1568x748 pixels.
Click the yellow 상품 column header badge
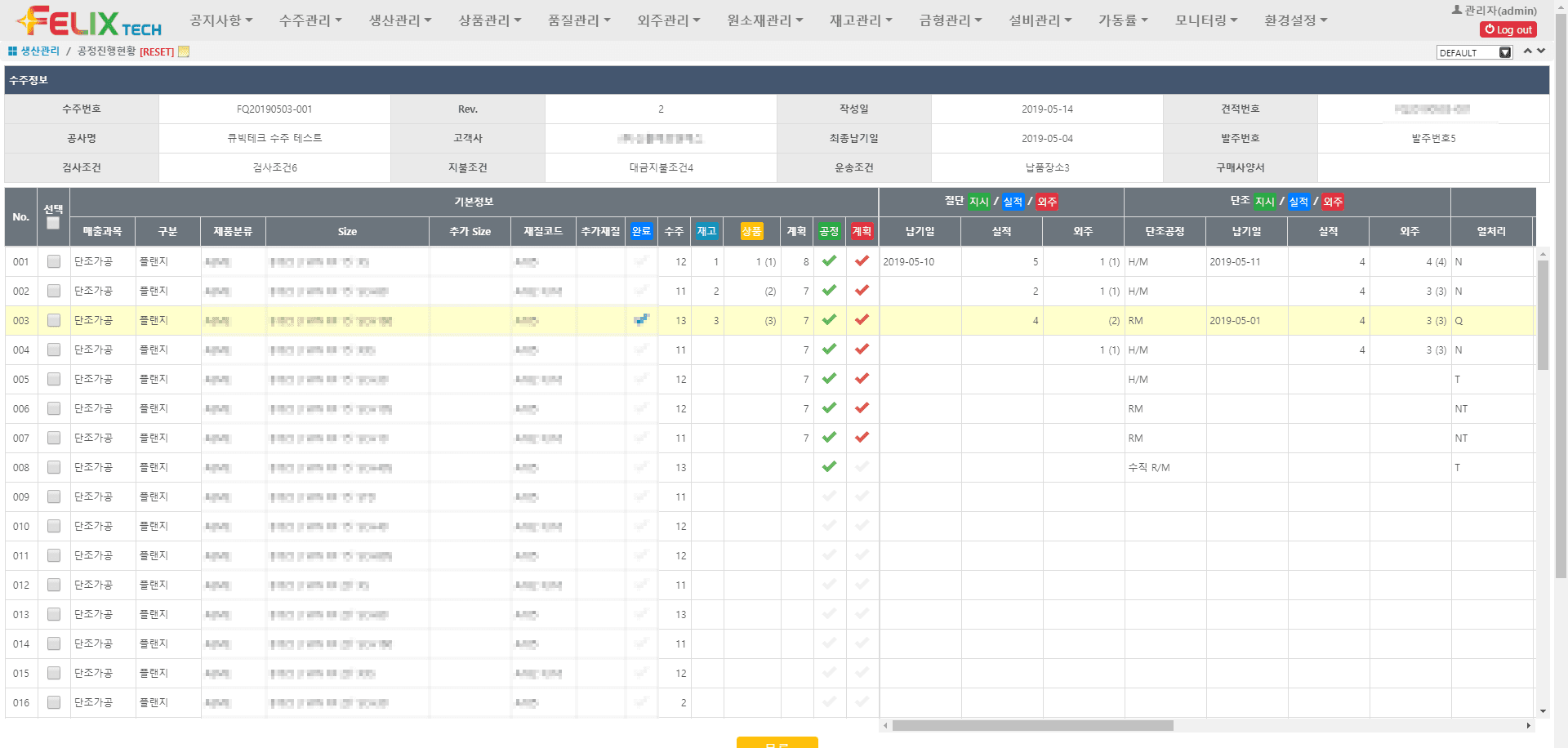751,231
